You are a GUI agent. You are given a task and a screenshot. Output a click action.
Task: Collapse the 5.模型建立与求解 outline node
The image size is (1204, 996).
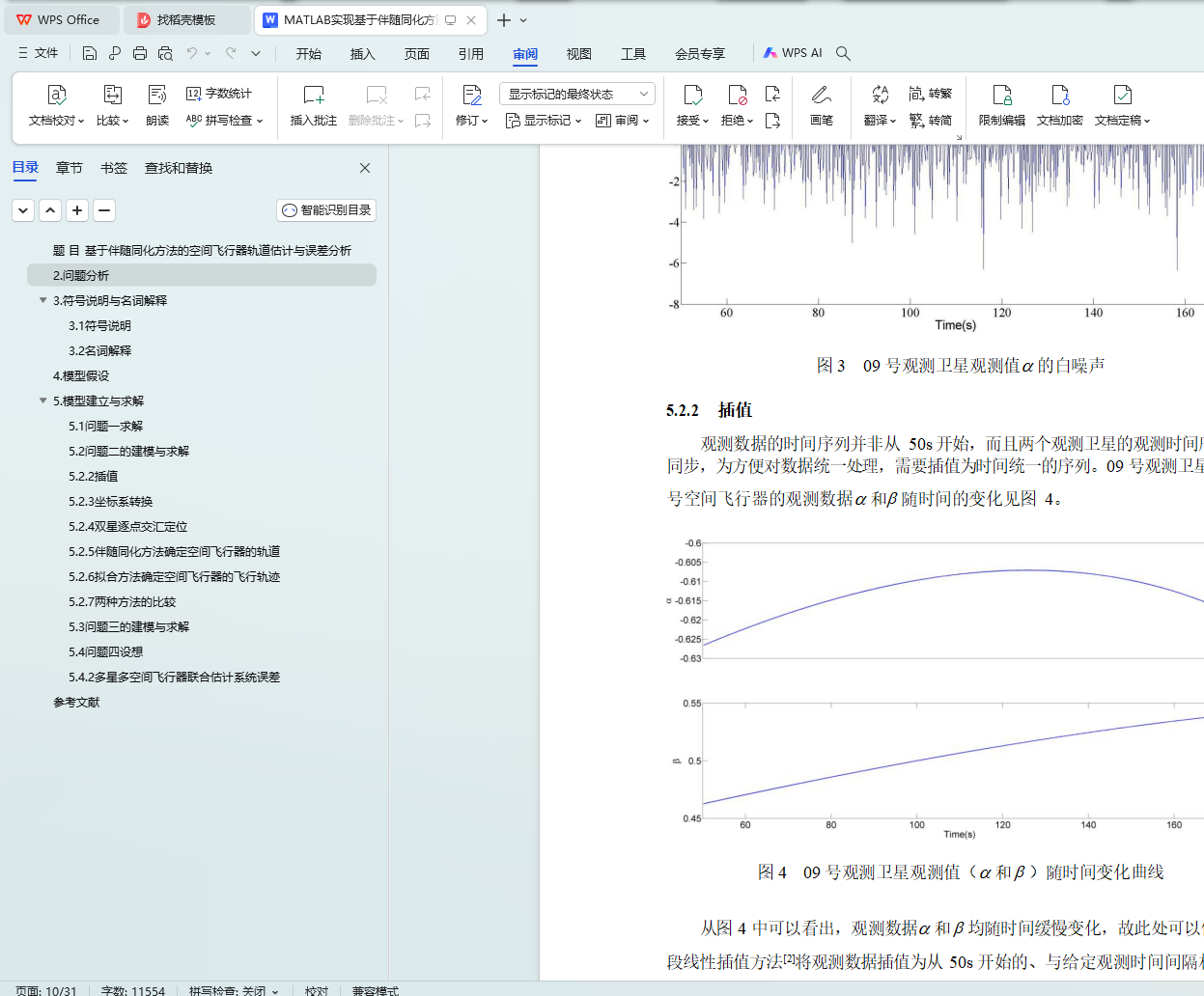coord(42,401)
